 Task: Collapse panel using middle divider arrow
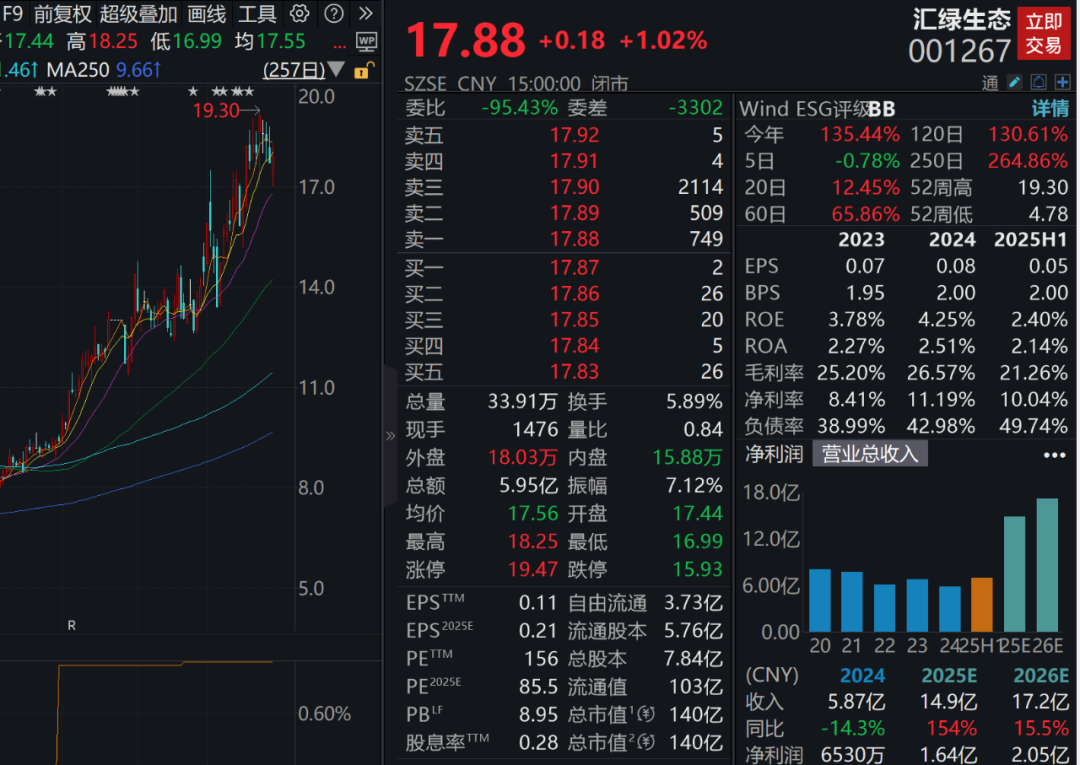click(390, 435)
